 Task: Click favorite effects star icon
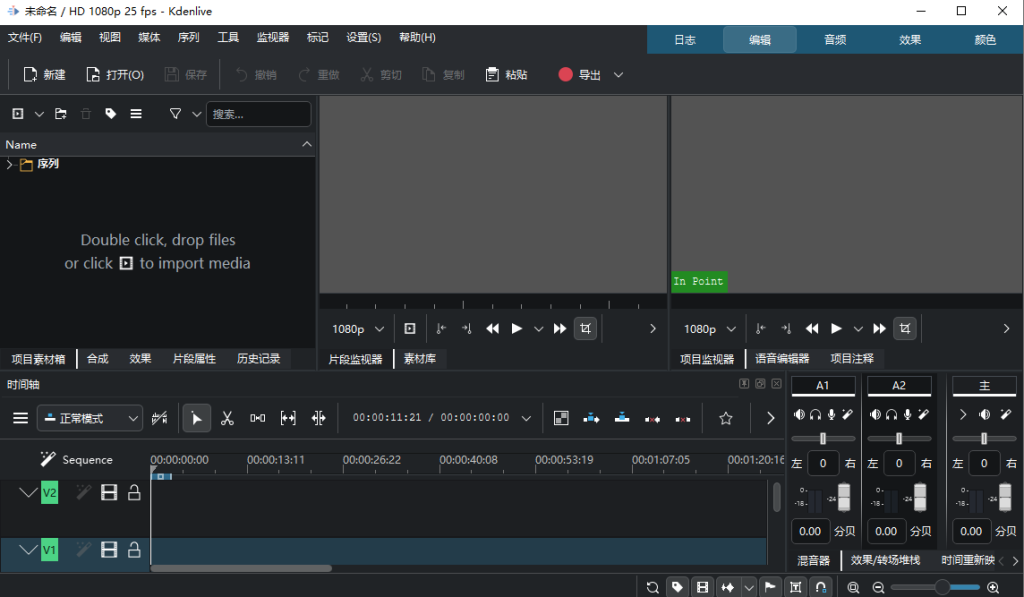coord(726,418)
